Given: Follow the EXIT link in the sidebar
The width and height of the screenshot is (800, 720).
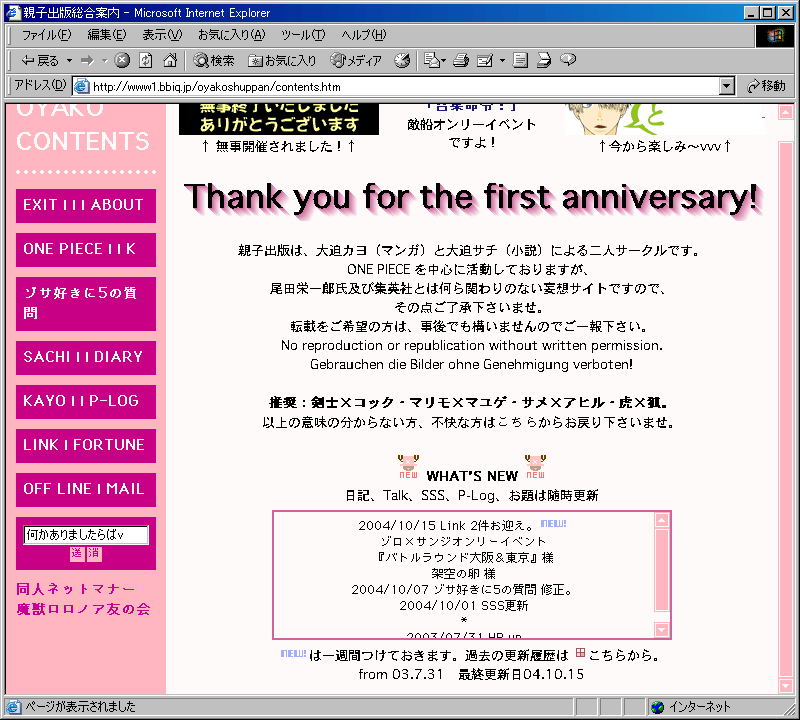Looking at the screenshot, I should [40, 205].
